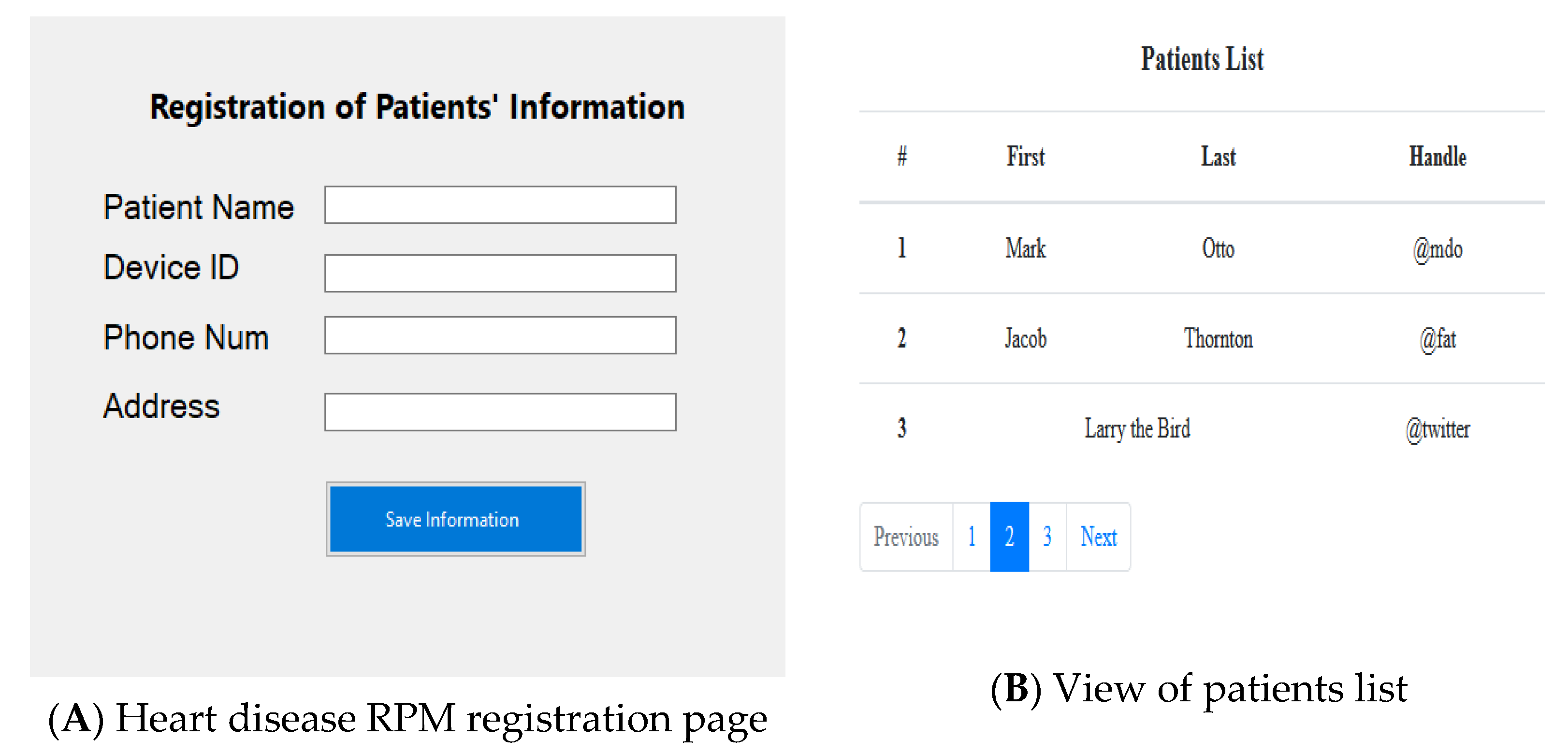
Task: Click the Phone Num input field
Action: [x=500, y=334]
